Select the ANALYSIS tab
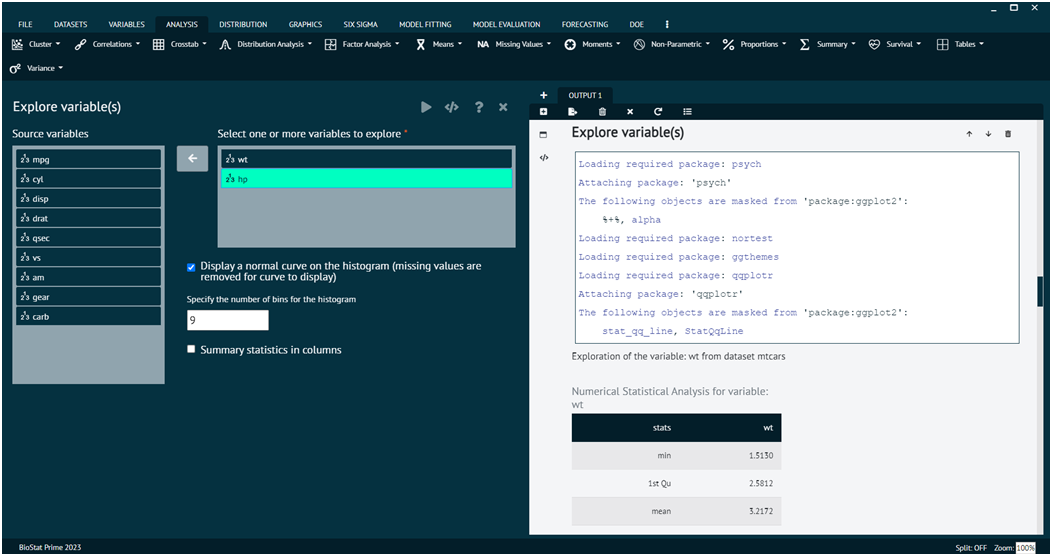1052x556 pixels. [x=182, y=24]
